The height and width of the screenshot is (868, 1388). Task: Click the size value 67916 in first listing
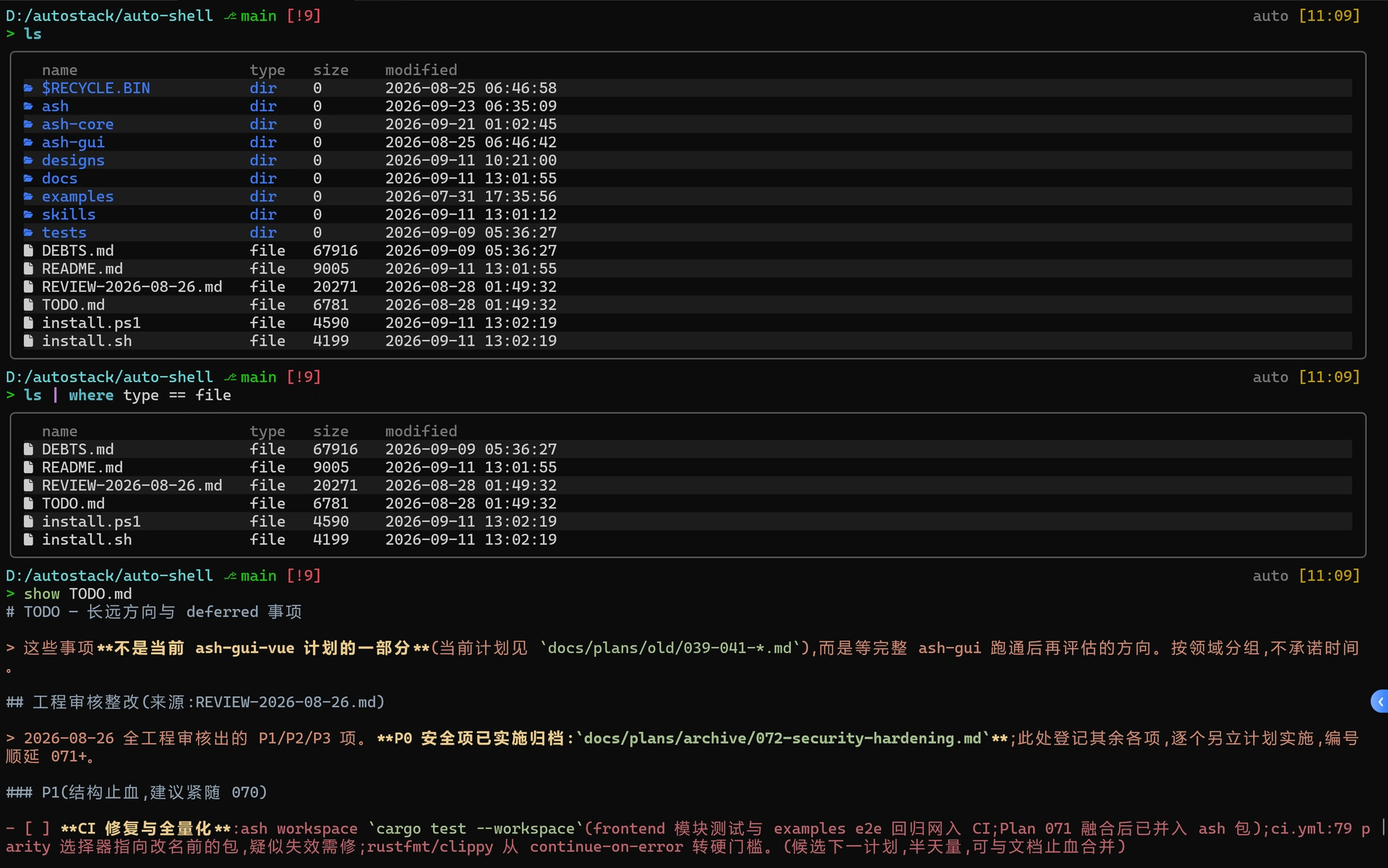(x=335, y=251)
